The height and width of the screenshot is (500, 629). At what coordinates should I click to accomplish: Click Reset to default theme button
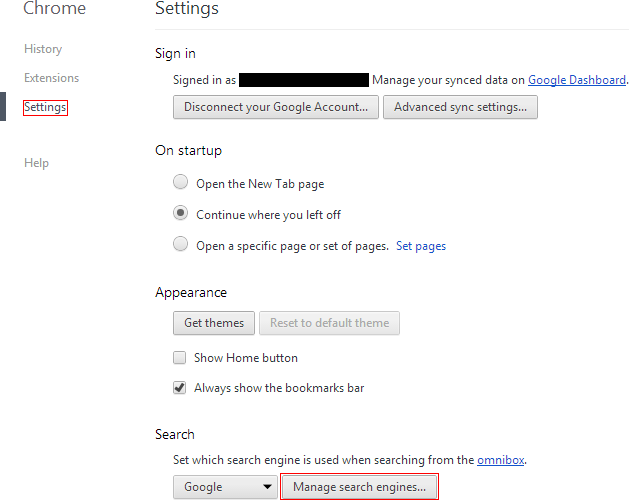click(329, 323)
